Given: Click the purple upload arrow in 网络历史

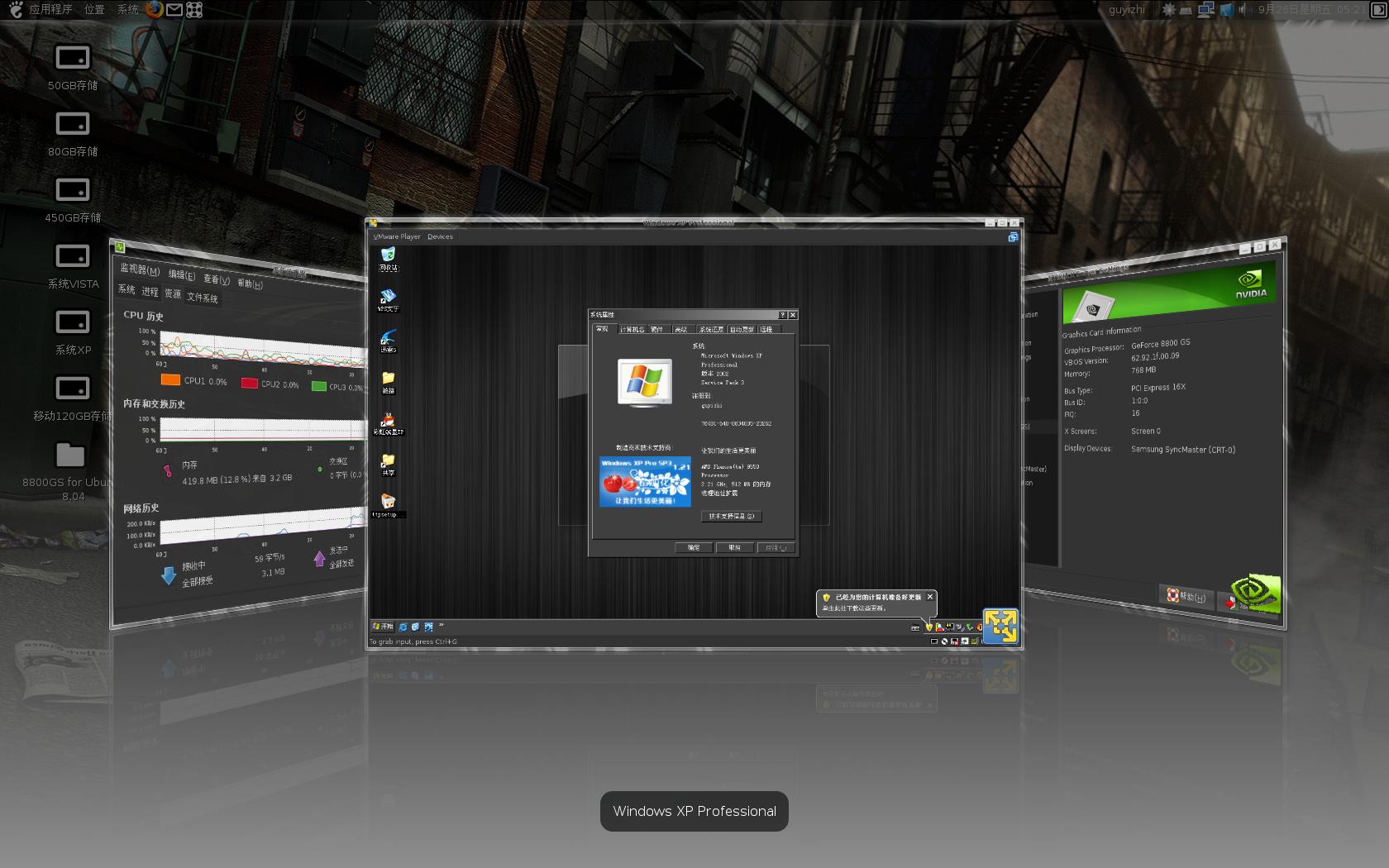Looking at the screenshot, I should [x=319, y=559].
